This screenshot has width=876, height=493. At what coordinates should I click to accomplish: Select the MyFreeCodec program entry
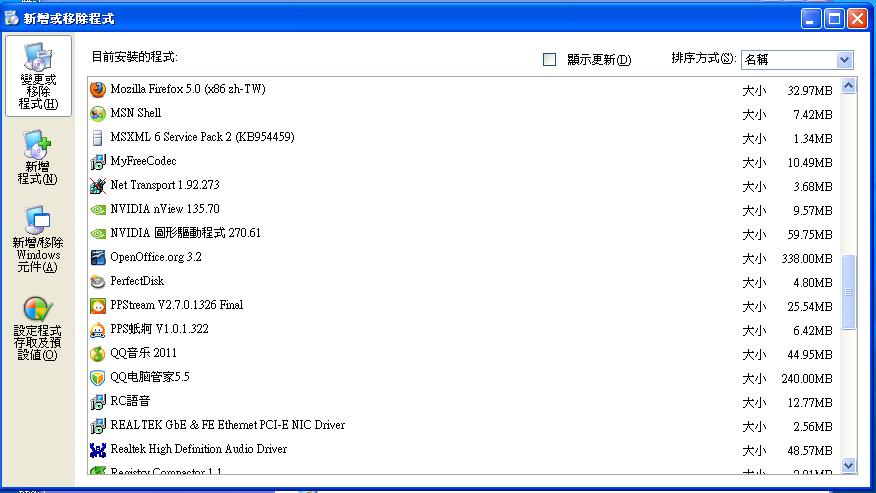tap(464, 162)
